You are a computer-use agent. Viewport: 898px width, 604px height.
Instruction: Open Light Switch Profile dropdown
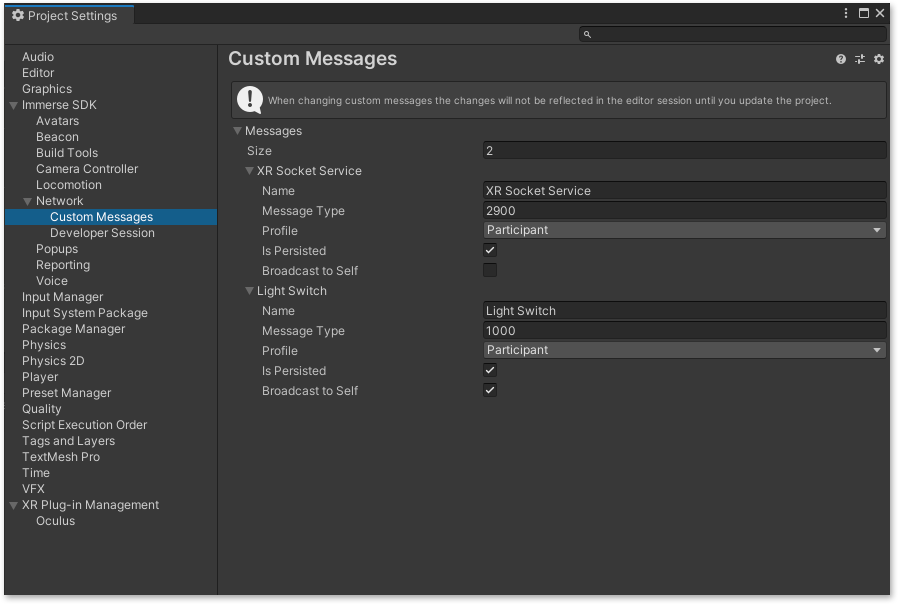click(684, 350)
